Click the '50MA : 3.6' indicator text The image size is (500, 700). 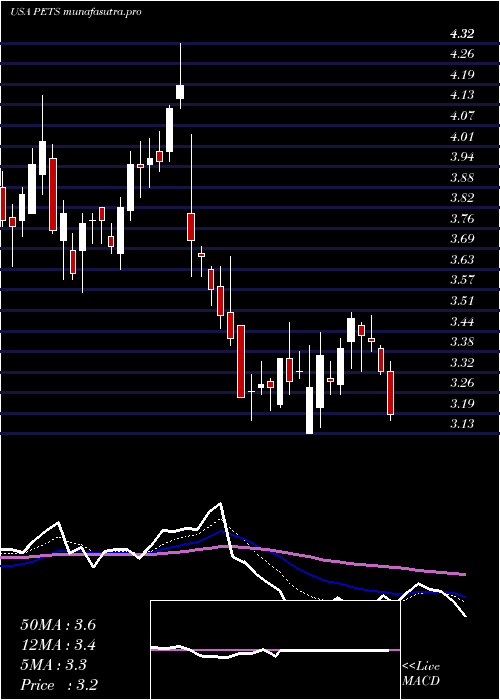pyautogui.click(x=58, y=625)
